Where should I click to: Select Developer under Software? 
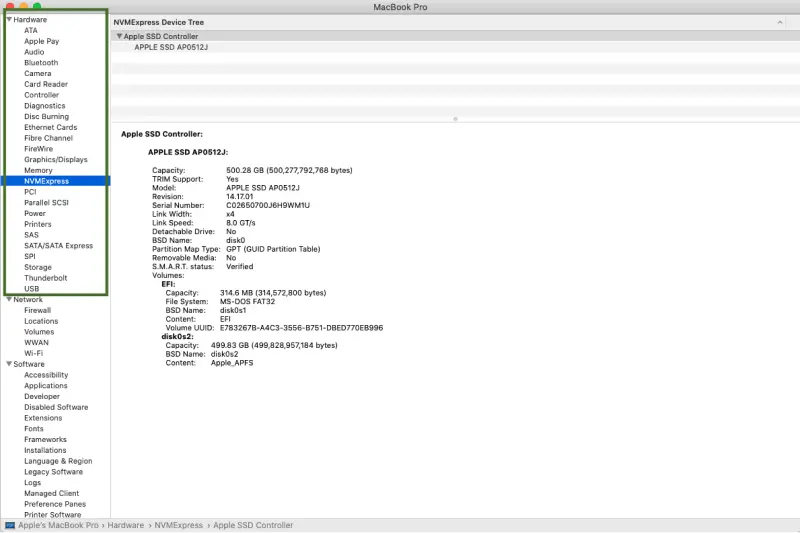[x=42, y=396]
